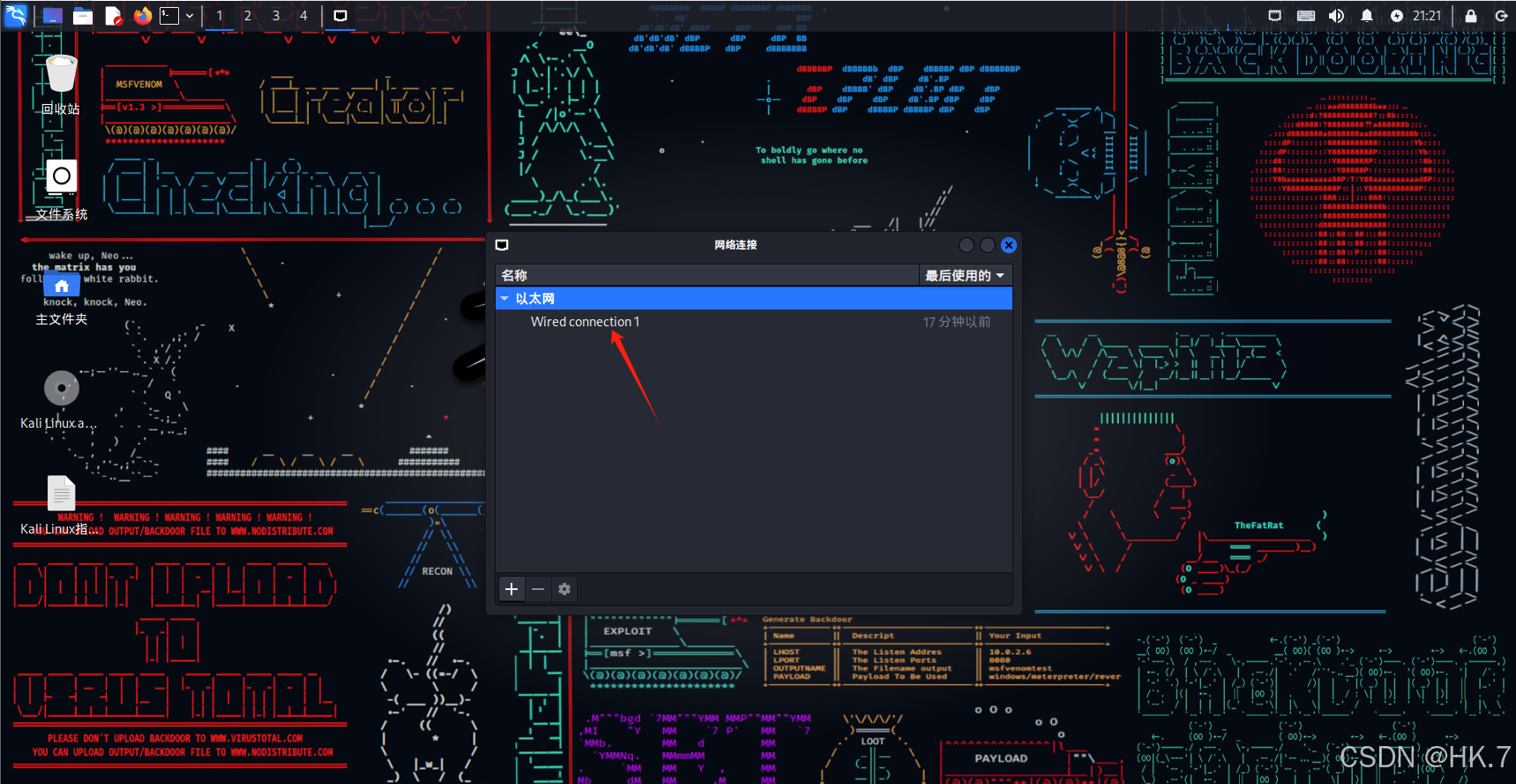
Task: Lock the screen via the padlock icon
Action: [x=1471, y=16]
